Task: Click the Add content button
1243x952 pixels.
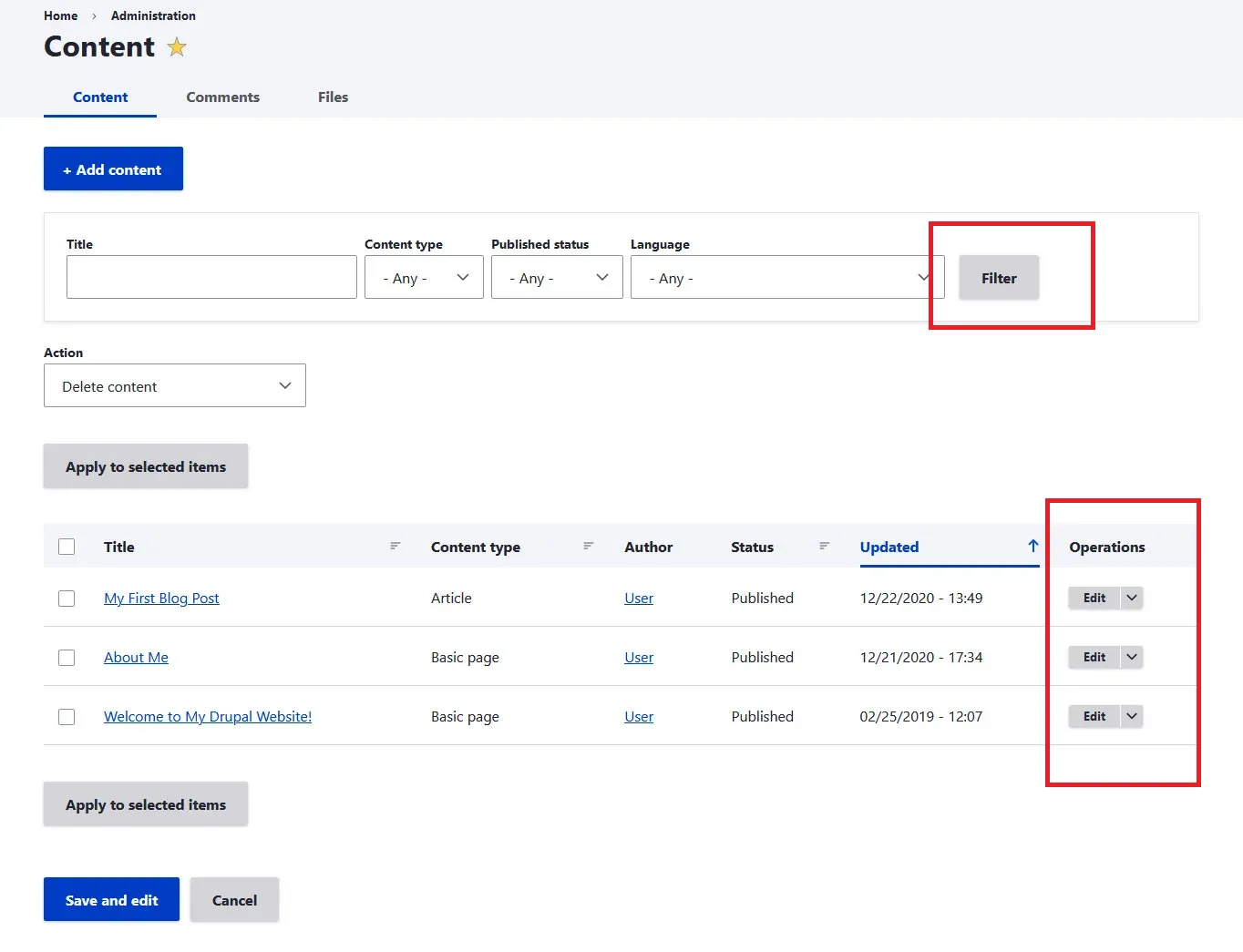Action: (x=113, y=169)
